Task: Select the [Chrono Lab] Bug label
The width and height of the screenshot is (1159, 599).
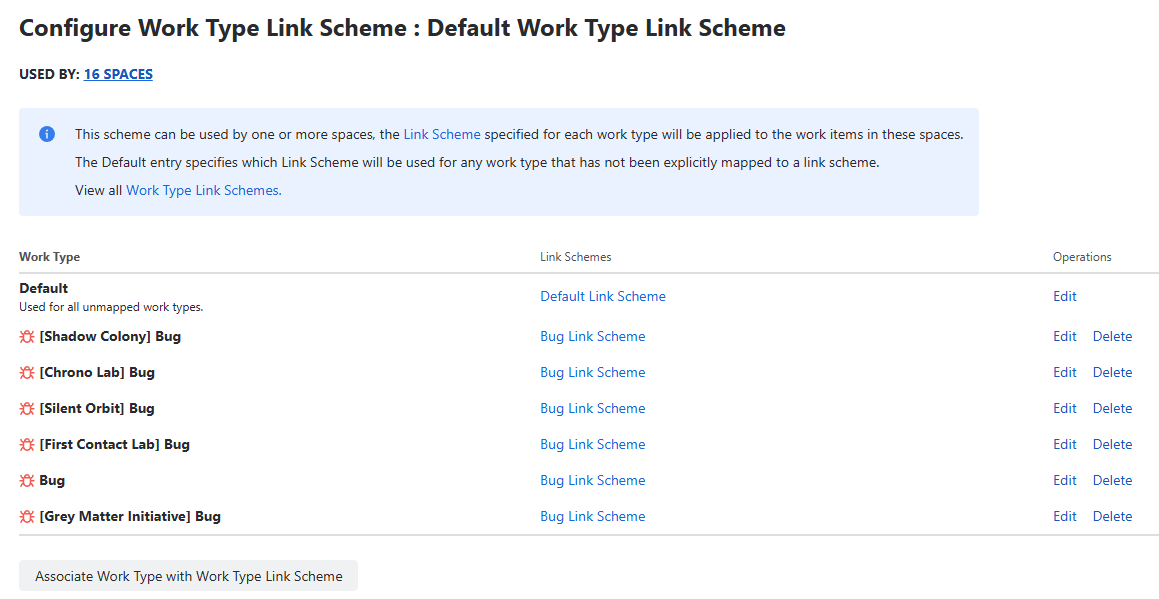Action: (97, 372)
